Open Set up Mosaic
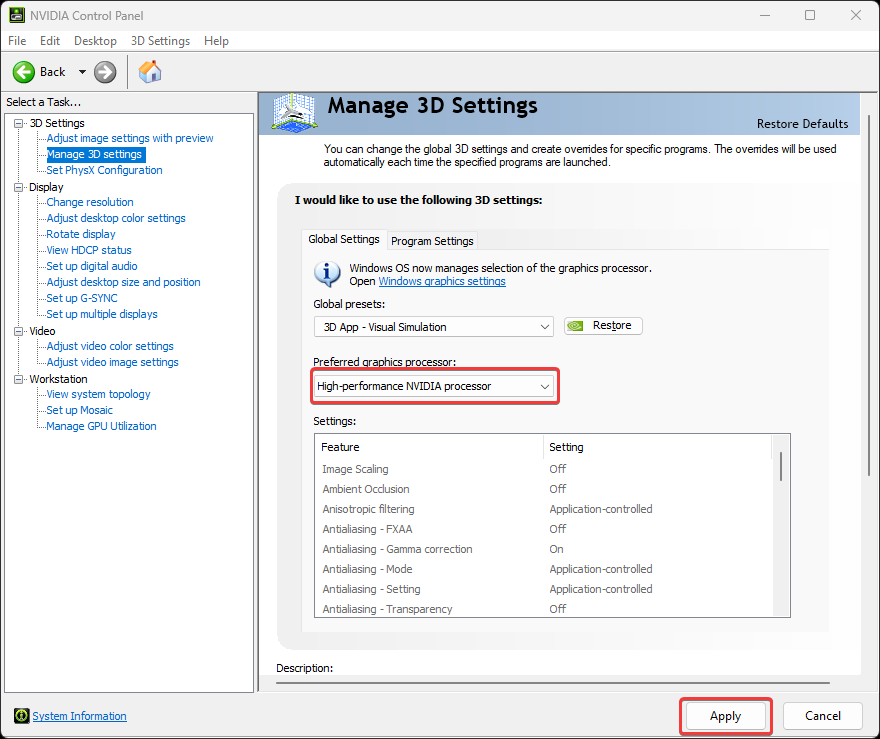 click(x=79, y=410)
